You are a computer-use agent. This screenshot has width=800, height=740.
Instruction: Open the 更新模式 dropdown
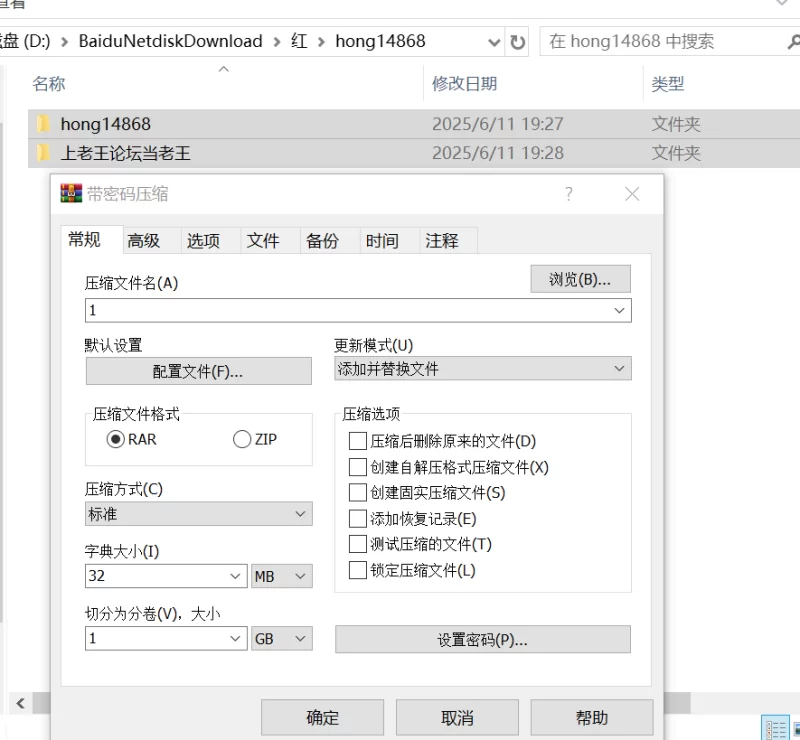[x=483, y=368]
